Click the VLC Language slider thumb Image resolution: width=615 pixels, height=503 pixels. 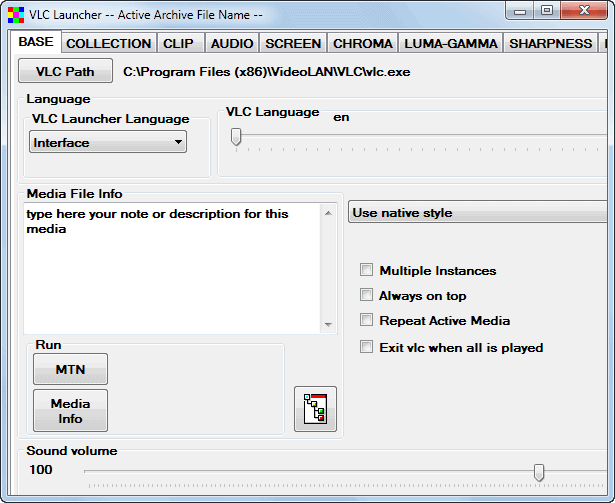236,137
